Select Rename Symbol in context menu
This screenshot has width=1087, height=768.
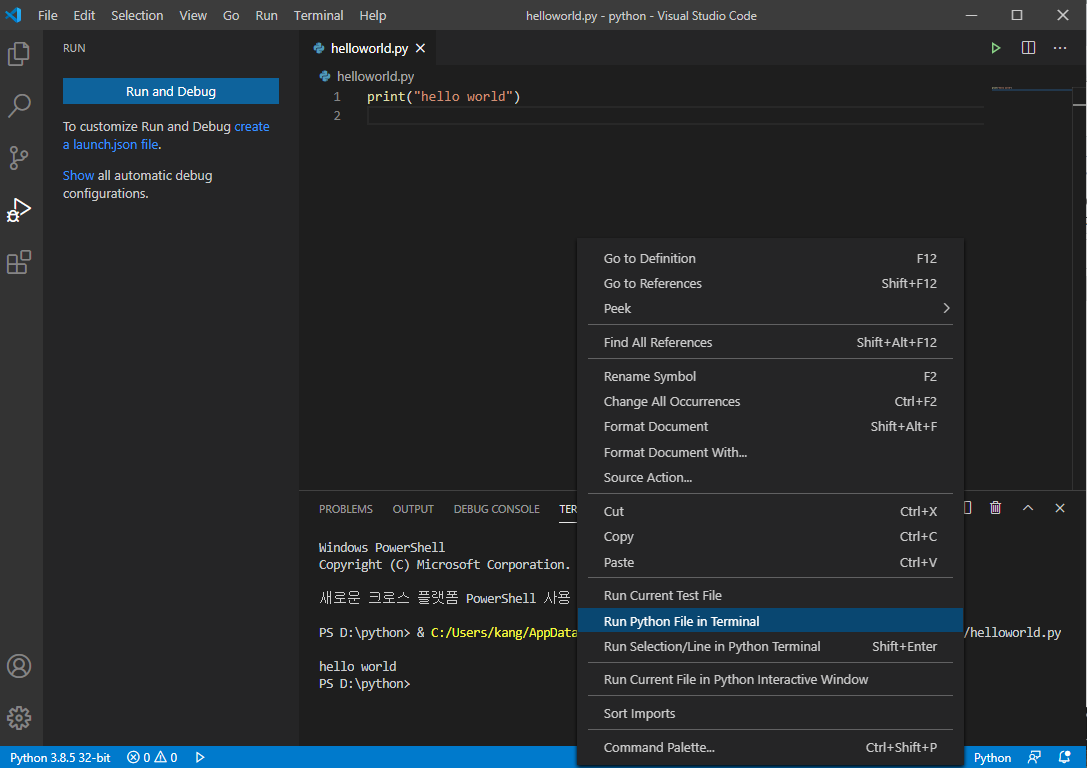tap(770, 376)
